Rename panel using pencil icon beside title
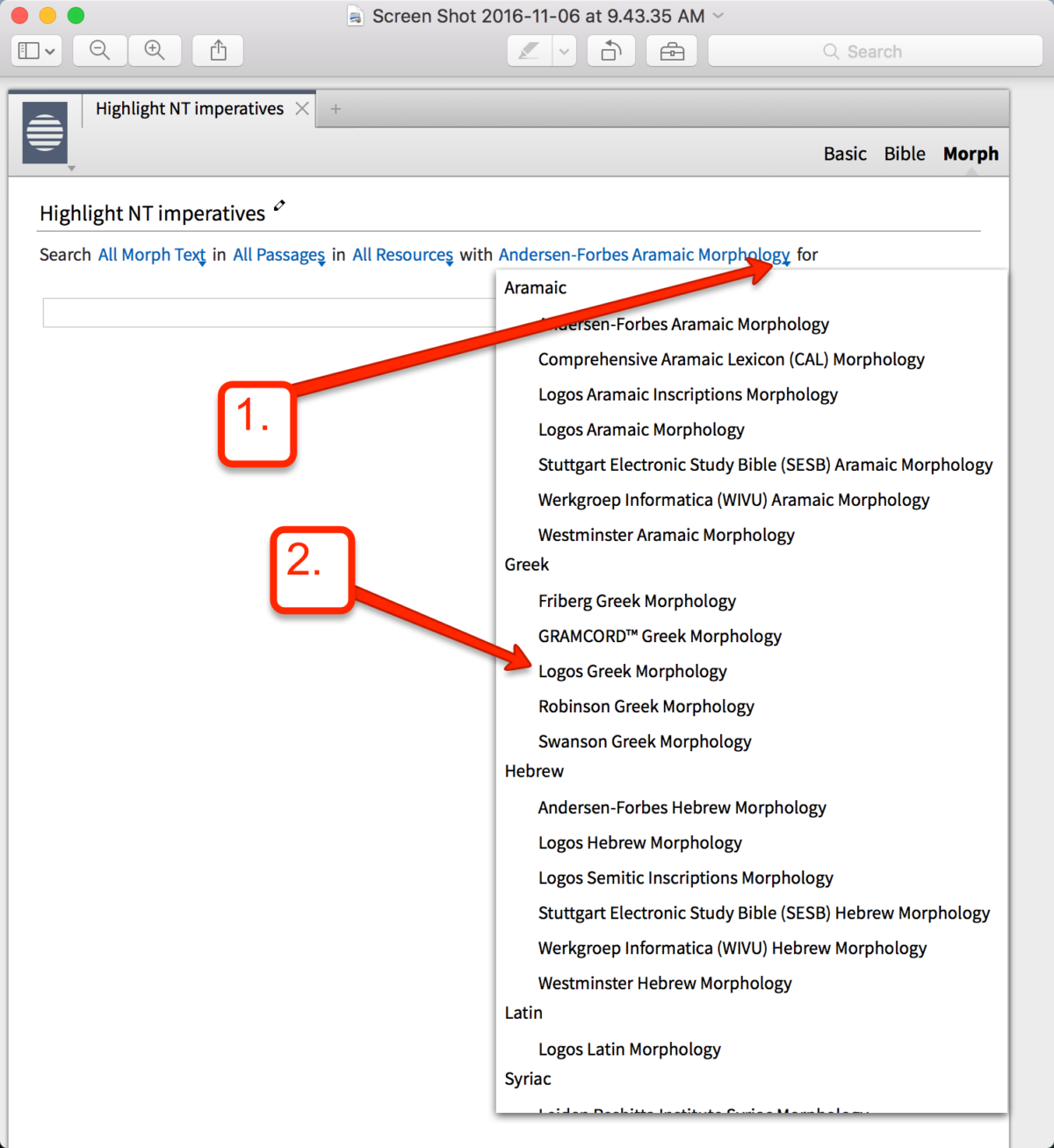1054x1148 pixels. coord(279,205)
